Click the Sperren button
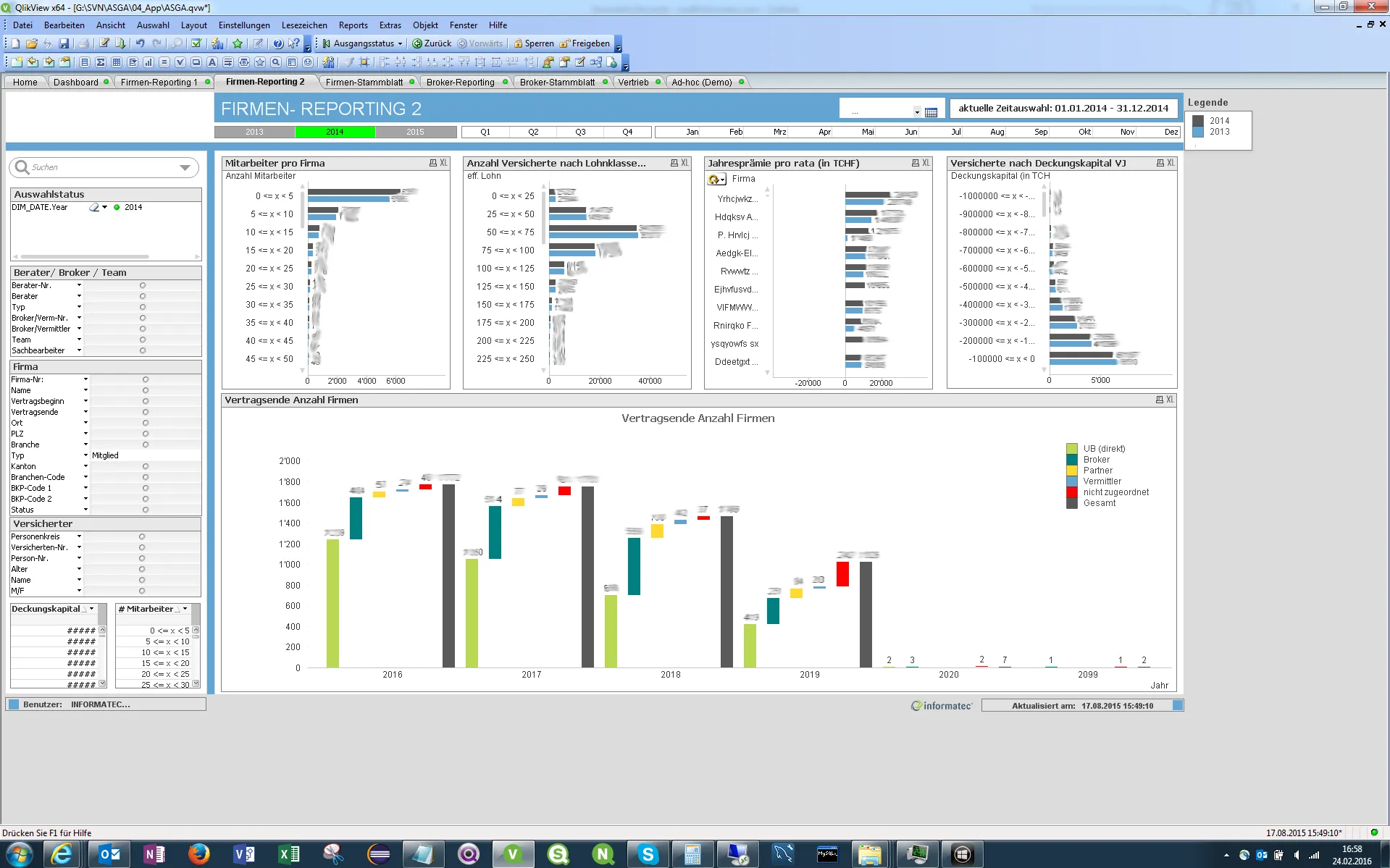Viewport: 1390px width, 868px height. tap(534, 43)
